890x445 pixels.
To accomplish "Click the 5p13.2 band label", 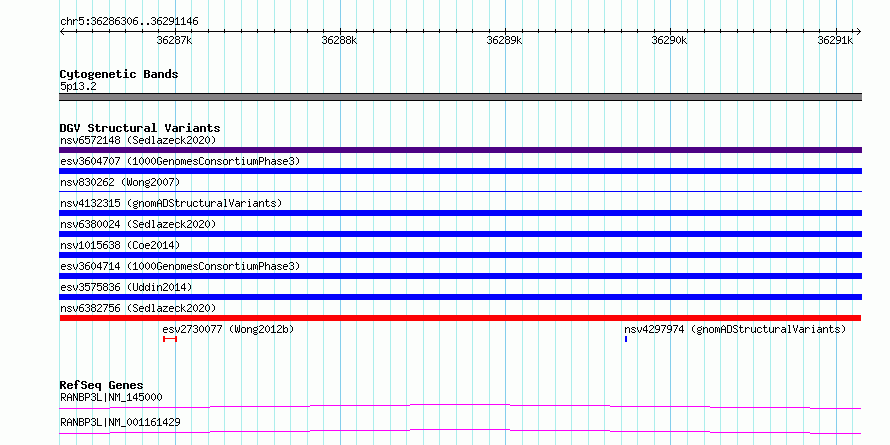I will (77, 87).
